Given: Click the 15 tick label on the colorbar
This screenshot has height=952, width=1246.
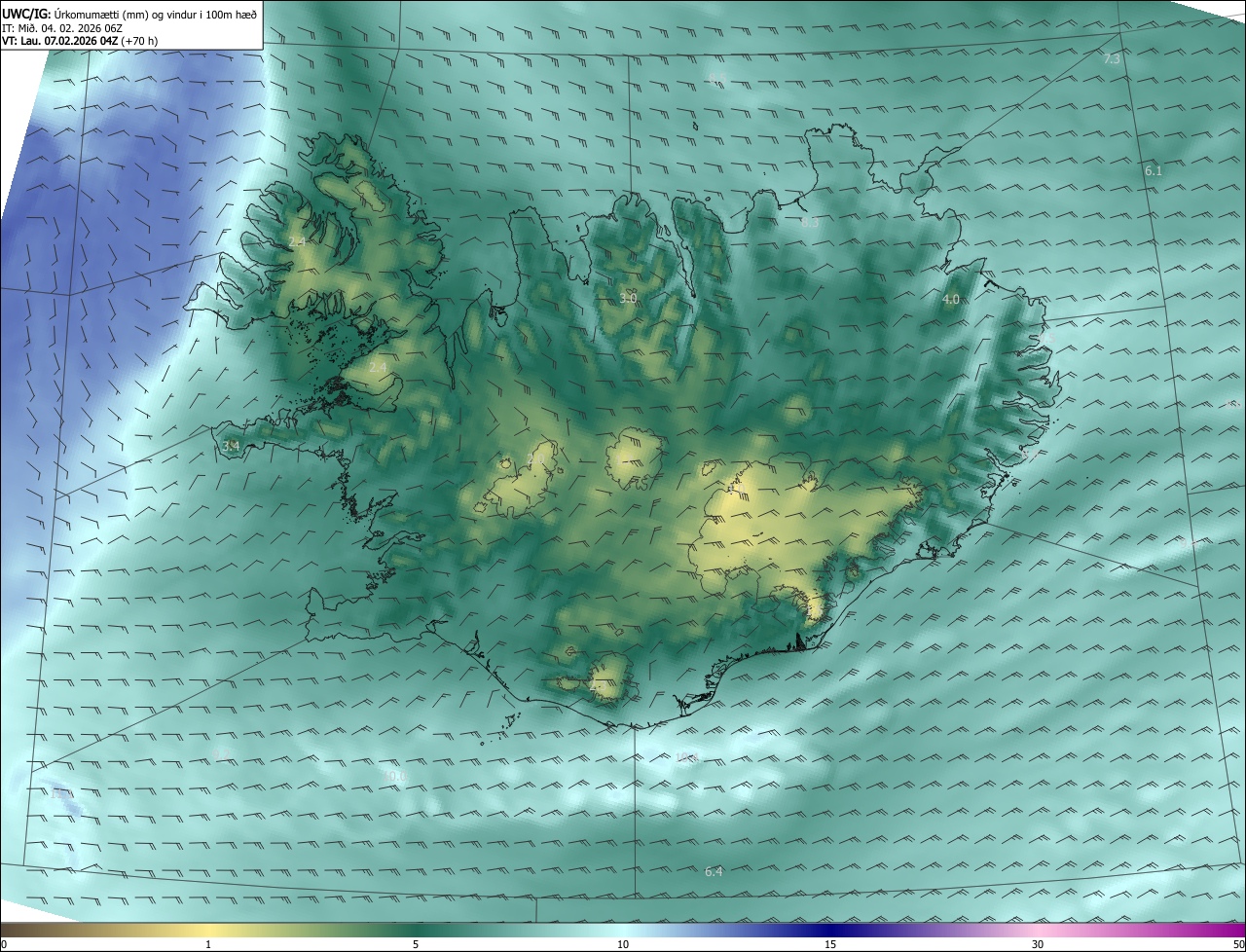Looking at the screenshot, I should (x=830, y=944).
